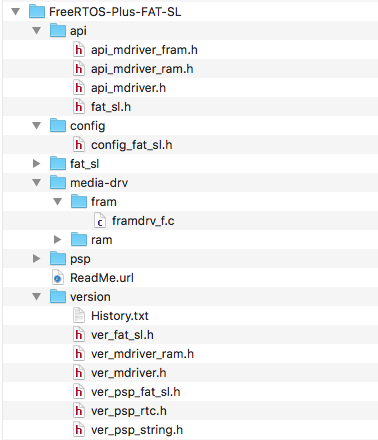The height and width of the screenshot is (440, 378).
Task: Select the History.txt text file icon
Action: [x=79, y=316]
